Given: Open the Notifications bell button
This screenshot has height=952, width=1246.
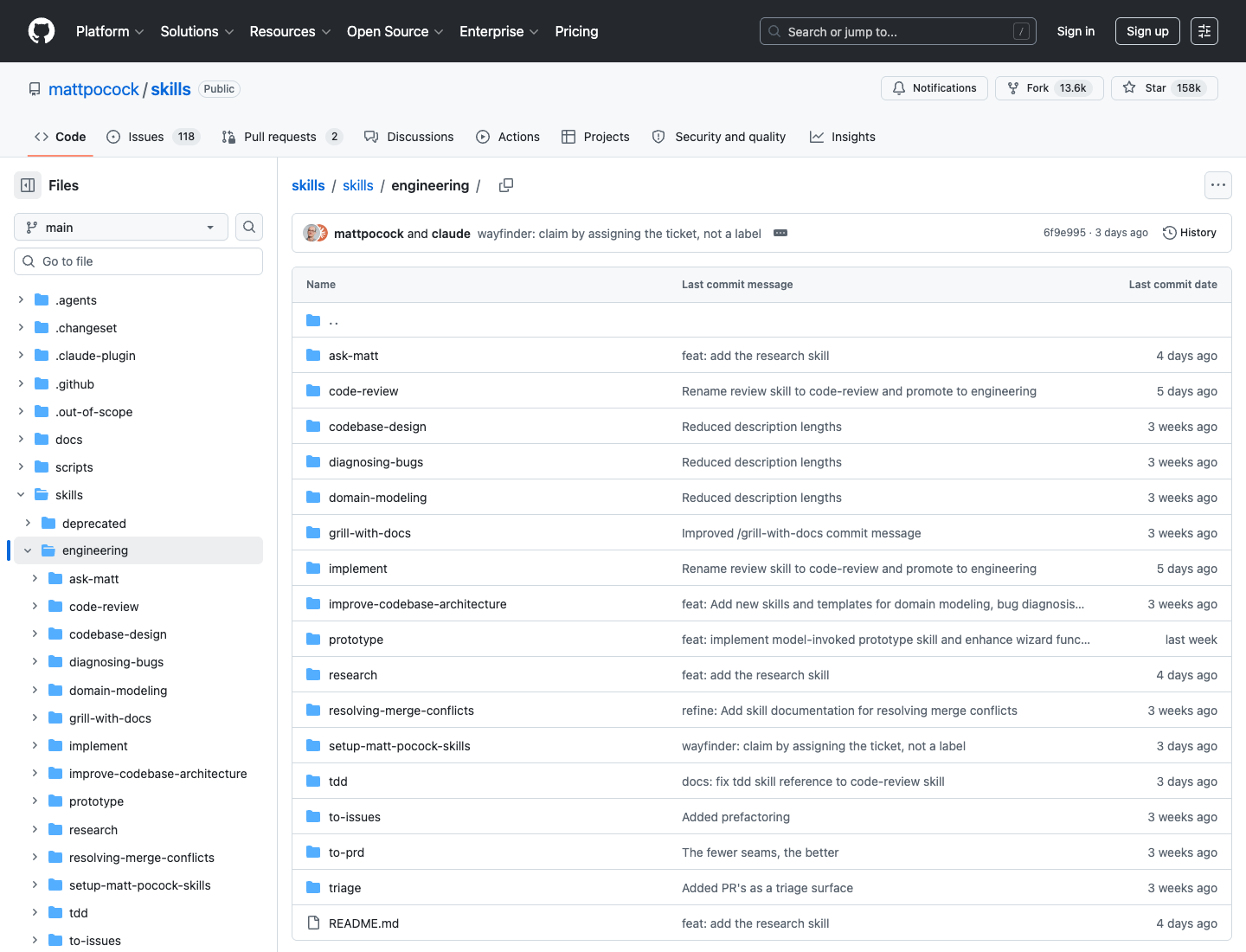Looking at the screenshot, I should 934,88.
